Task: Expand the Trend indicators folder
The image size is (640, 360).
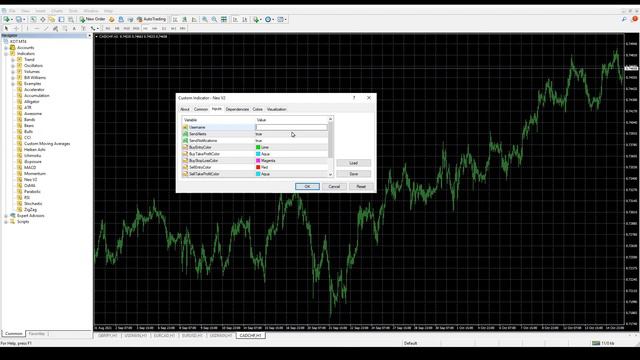Action: point(13,60)
